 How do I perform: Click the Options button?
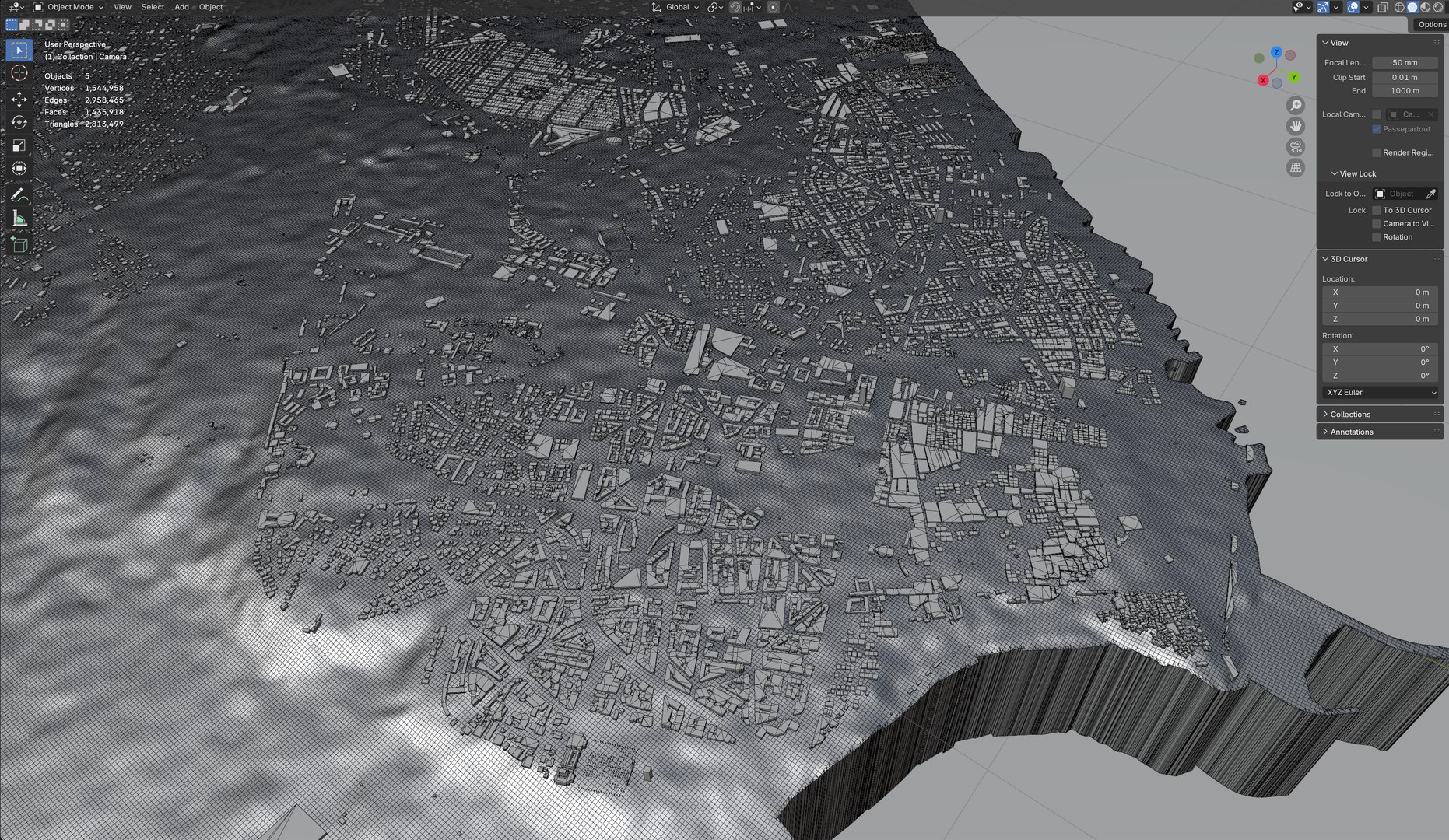(x=1431, y=24)
